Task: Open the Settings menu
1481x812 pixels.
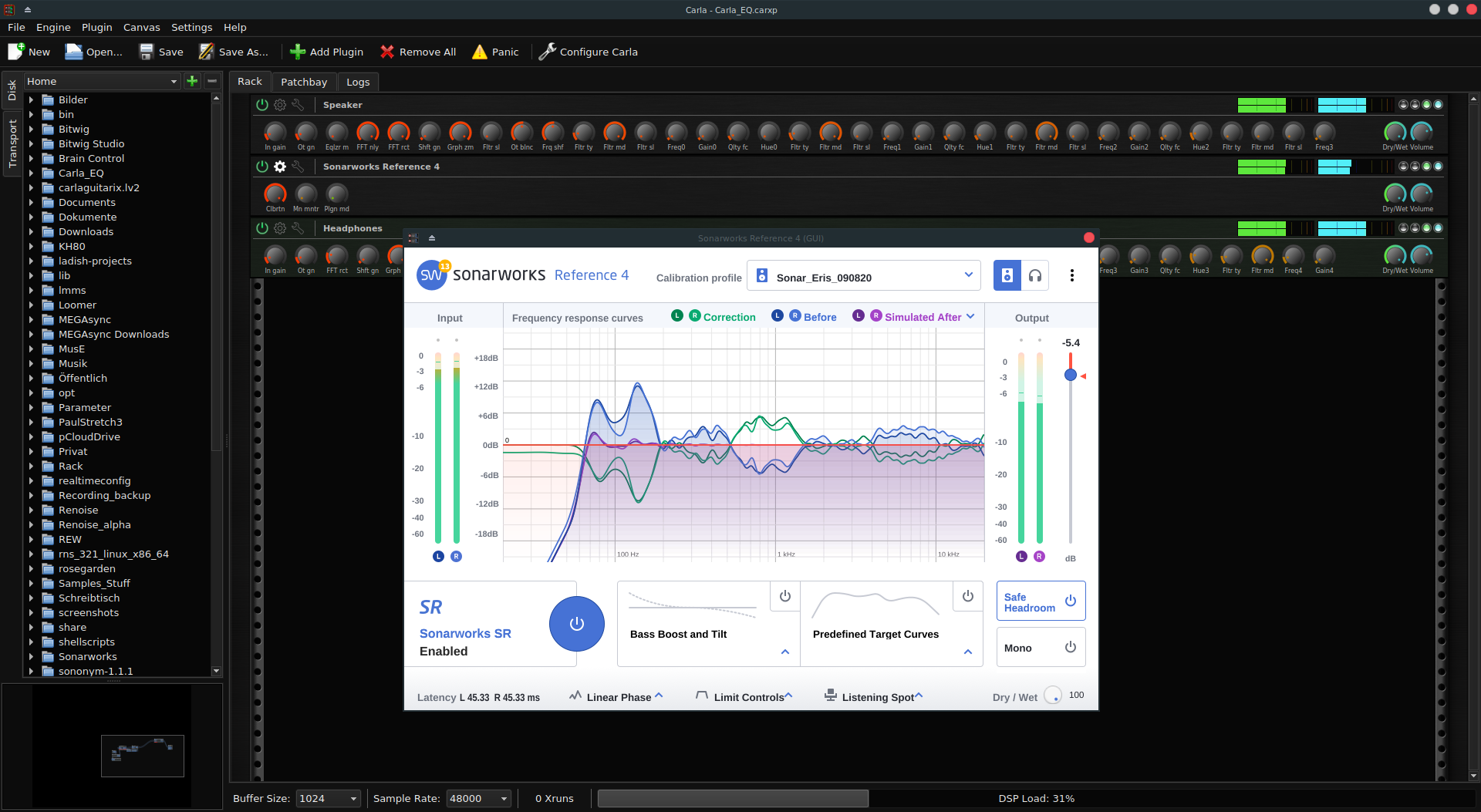Action: (191, 27)
